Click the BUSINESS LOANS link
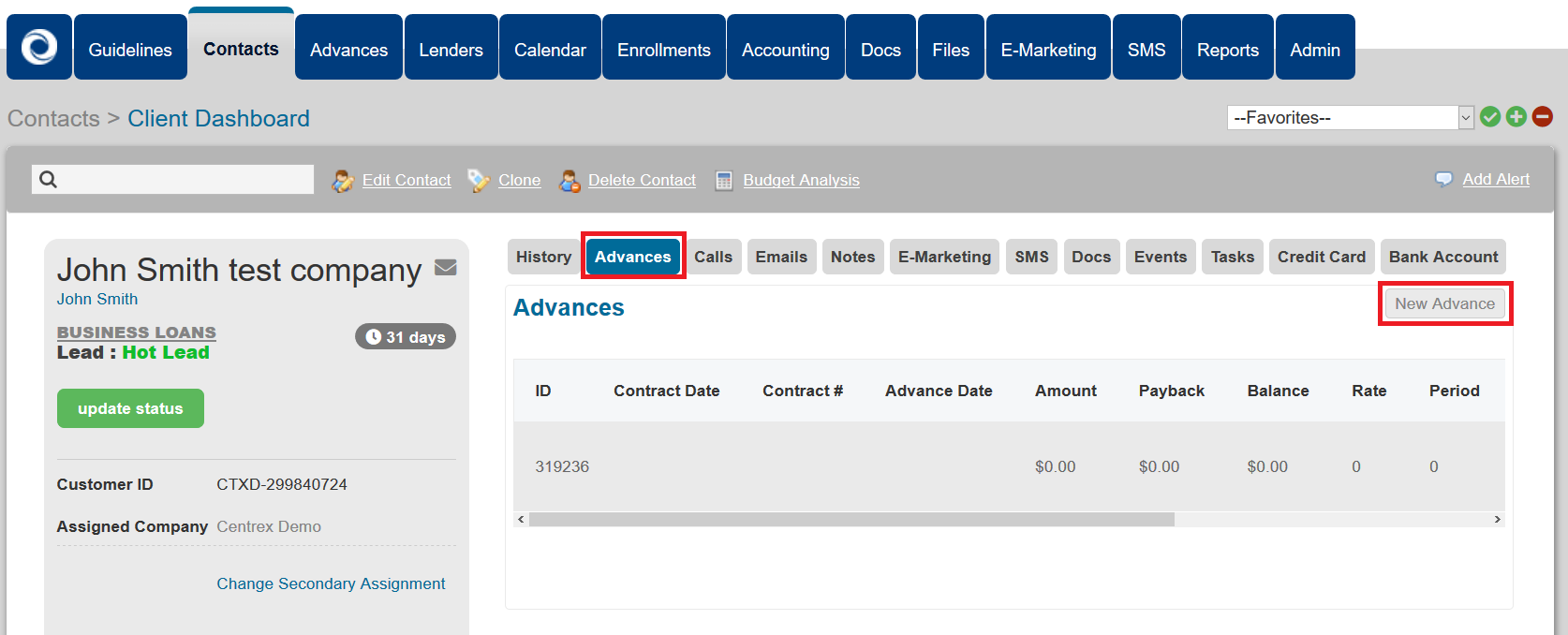The width and height of the screenshot is (1568, 635). pyautogui.click(x=137, y=332)
